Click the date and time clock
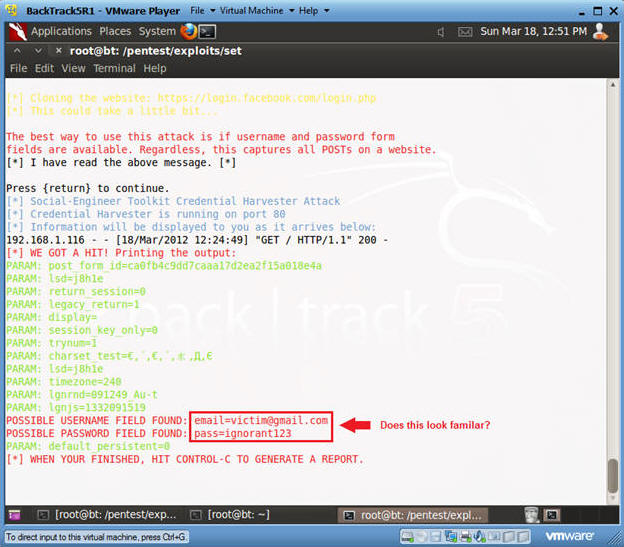The height and width of the screenshot is (547, 624). (533, 31)
